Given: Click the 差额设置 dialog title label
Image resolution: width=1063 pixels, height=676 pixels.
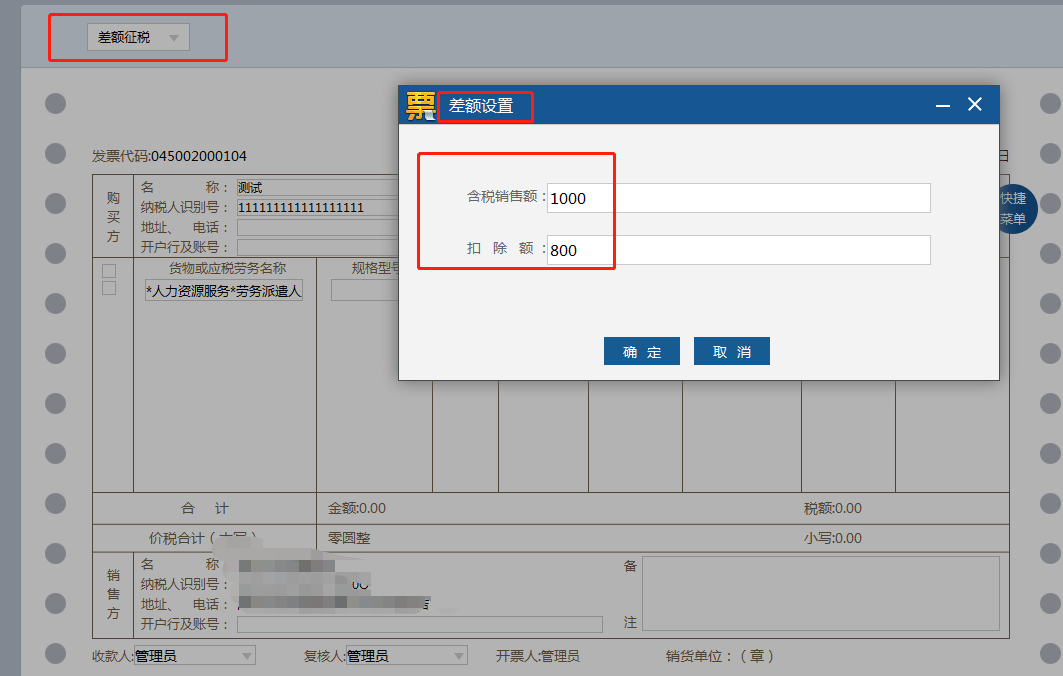Looking at the screenshot, I should point(485,104).
